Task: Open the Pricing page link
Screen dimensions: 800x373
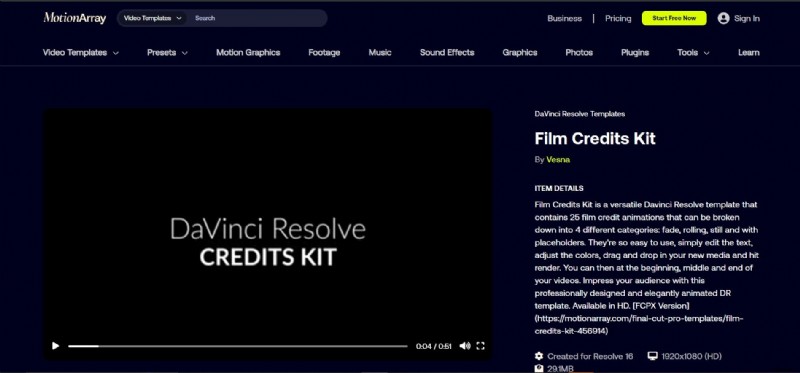Action: coord(618,18)
